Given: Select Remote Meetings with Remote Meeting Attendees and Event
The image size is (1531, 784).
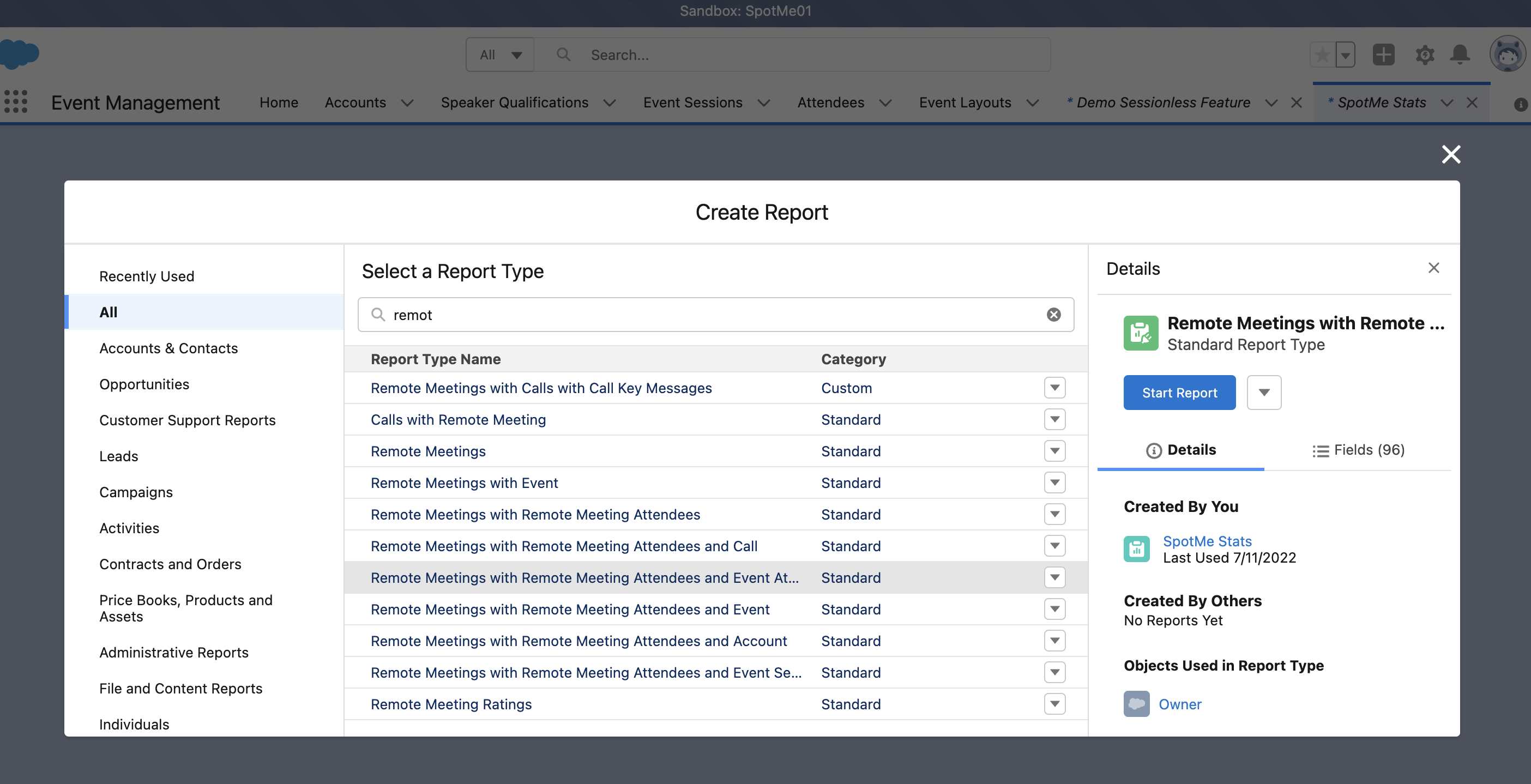Looking at the screenshot, I should (x=569, y=609).
